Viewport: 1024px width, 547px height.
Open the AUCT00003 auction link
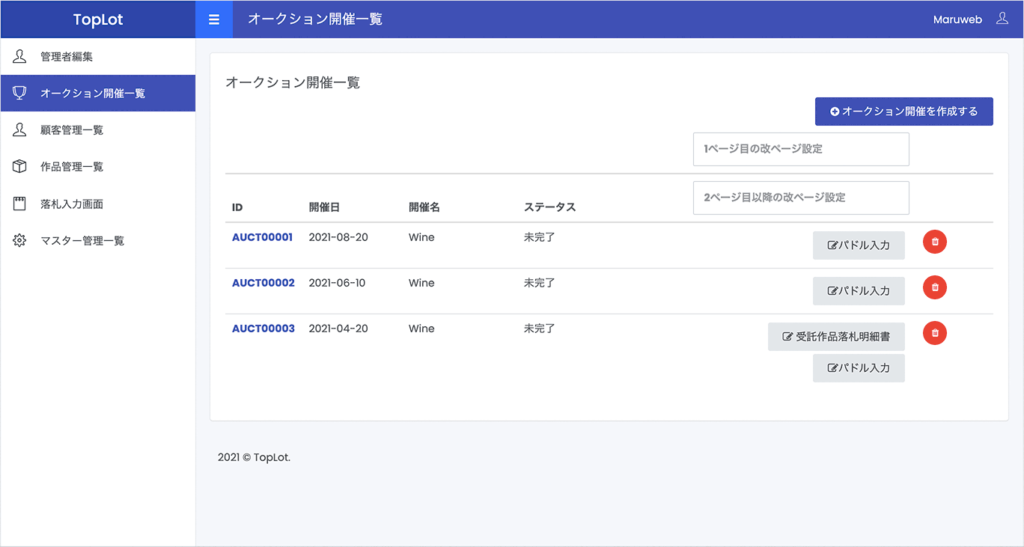pos(263,329)
